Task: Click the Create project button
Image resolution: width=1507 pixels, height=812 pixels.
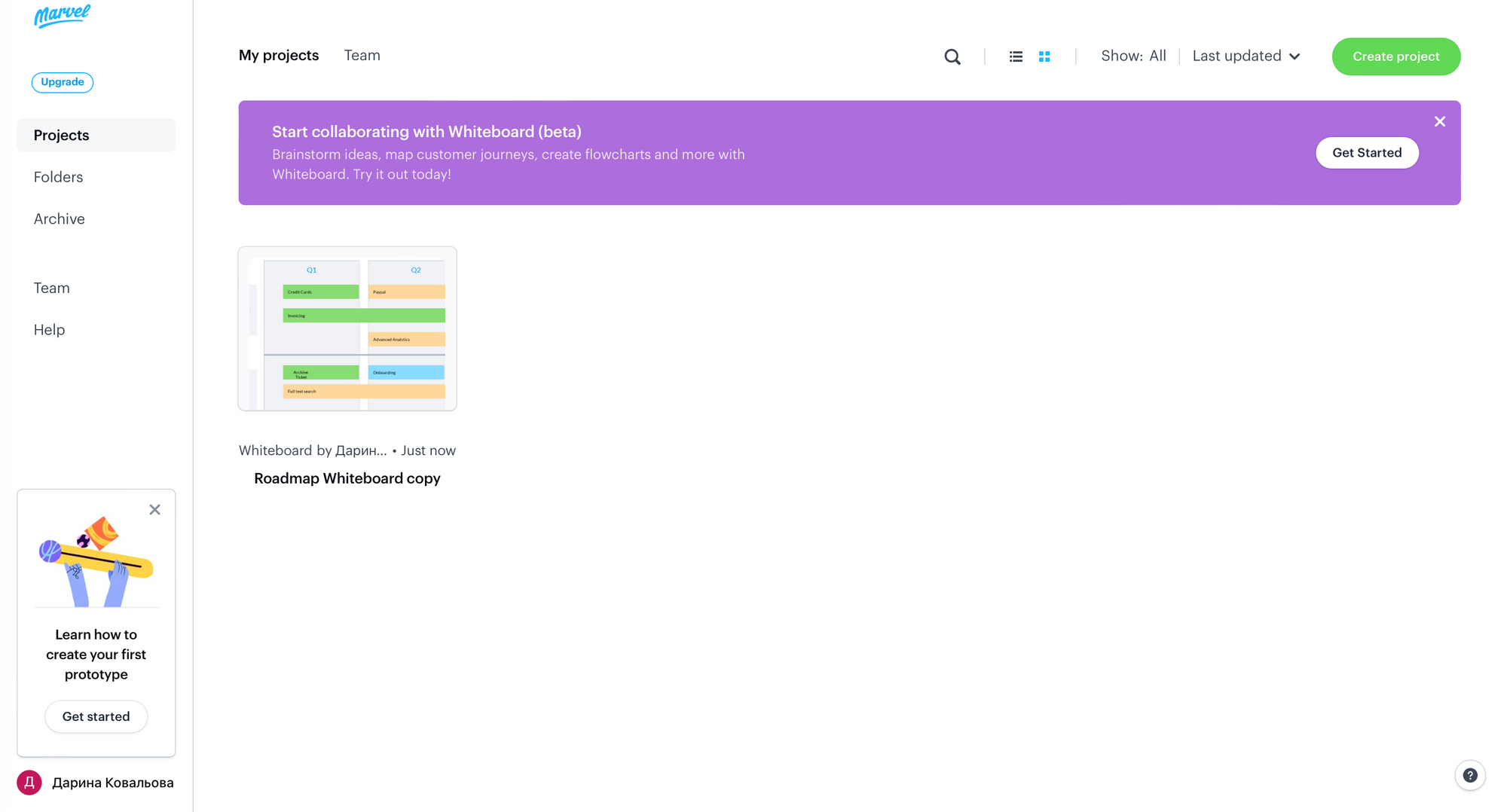Action: 1396,56
